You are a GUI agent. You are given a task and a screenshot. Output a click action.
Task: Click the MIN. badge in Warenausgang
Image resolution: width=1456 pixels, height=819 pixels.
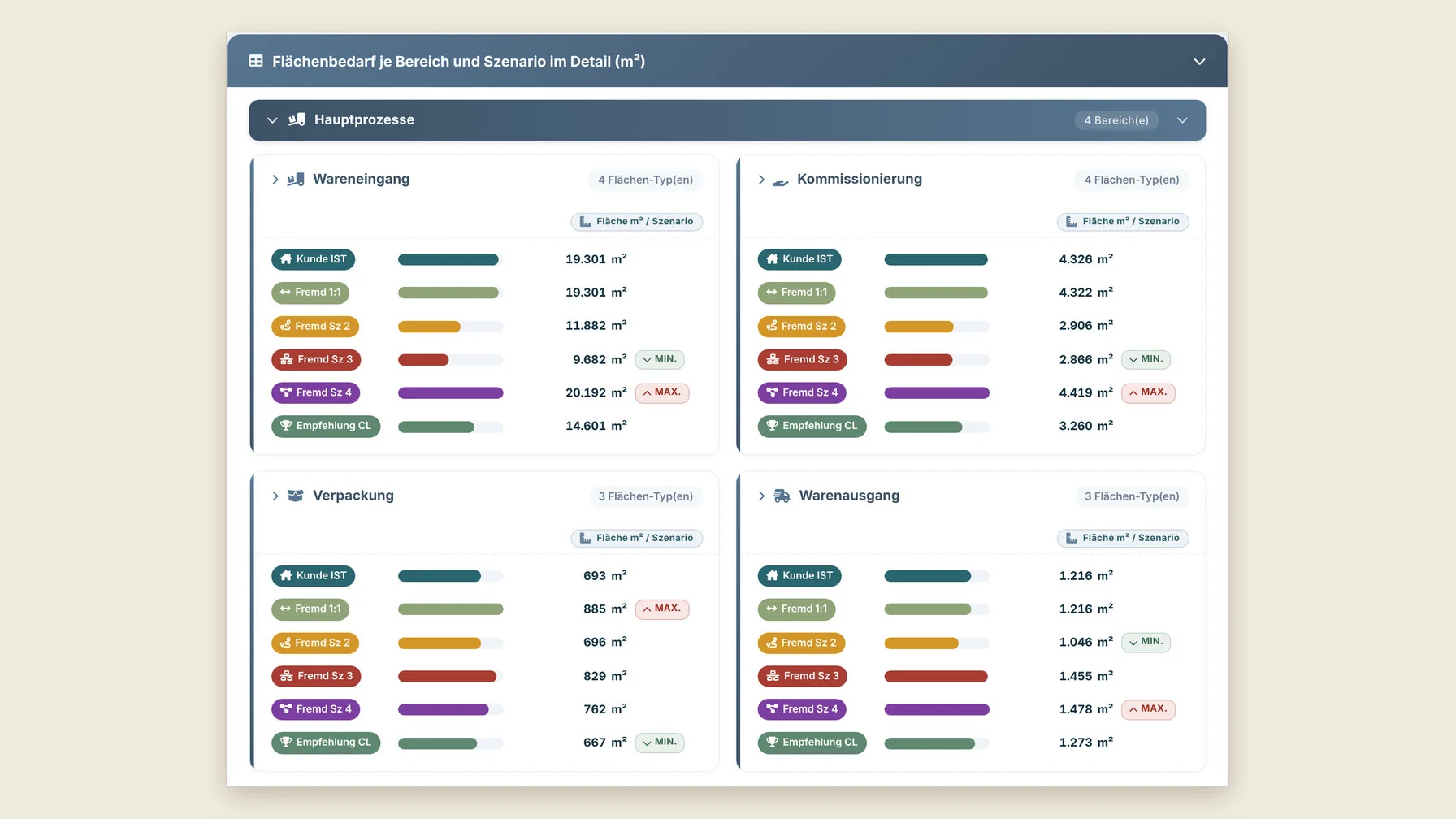pyautogui.click(x=1146, y=642)
